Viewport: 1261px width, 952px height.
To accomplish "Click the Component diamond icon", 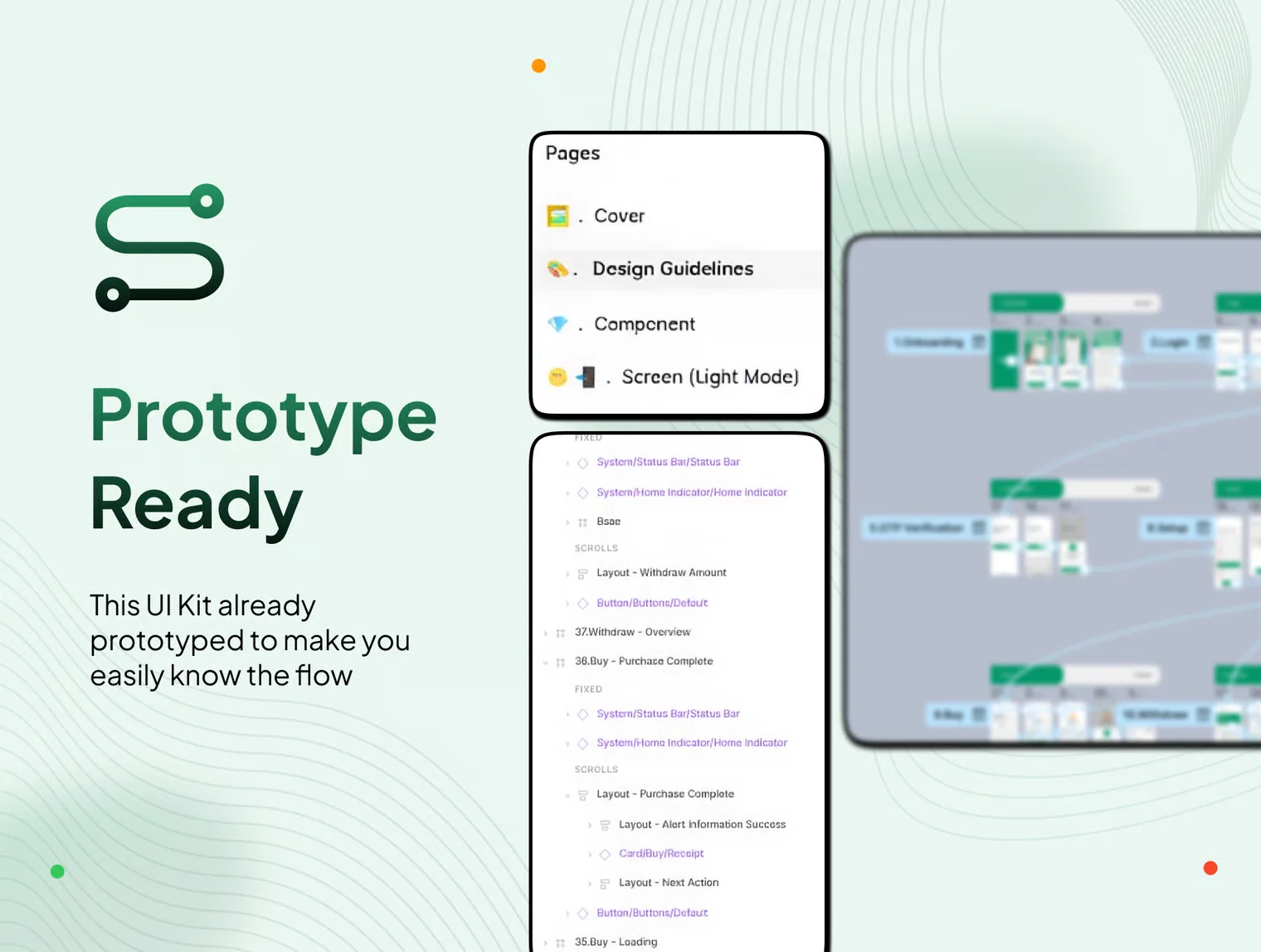I will click(557, 324).
